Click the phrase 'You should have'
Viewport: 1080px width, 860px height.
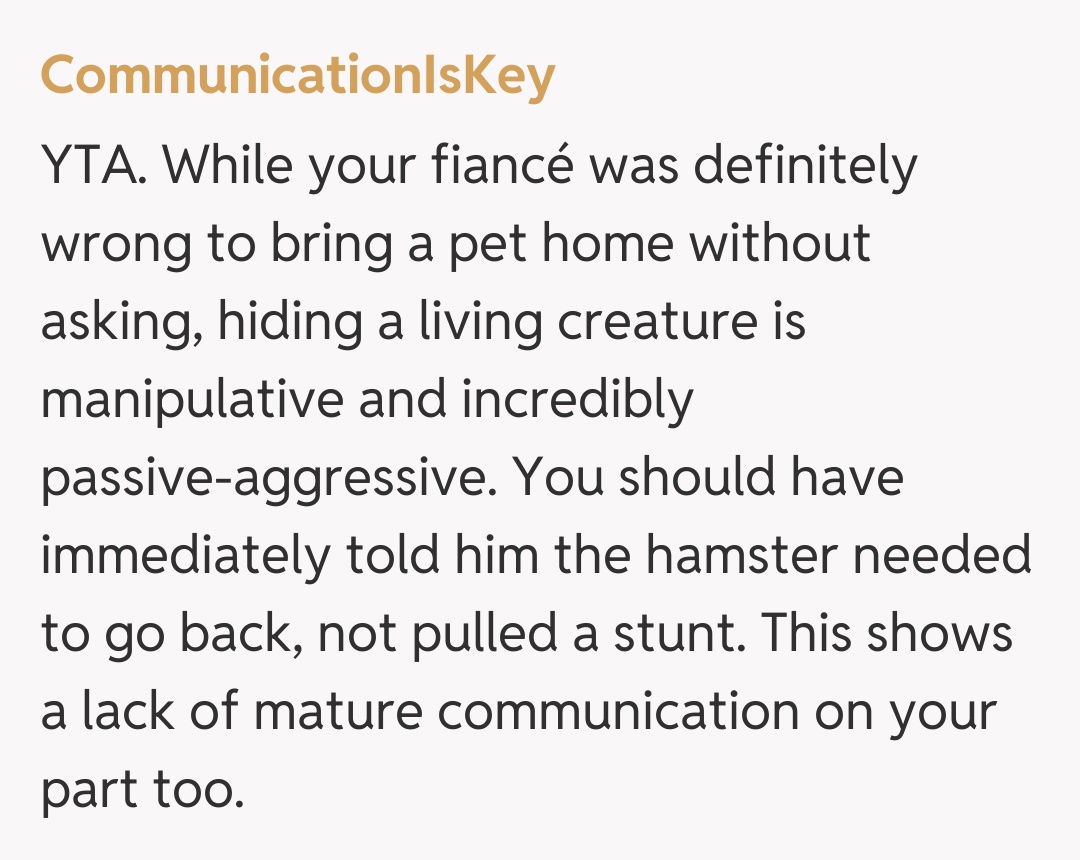point(709,478)
